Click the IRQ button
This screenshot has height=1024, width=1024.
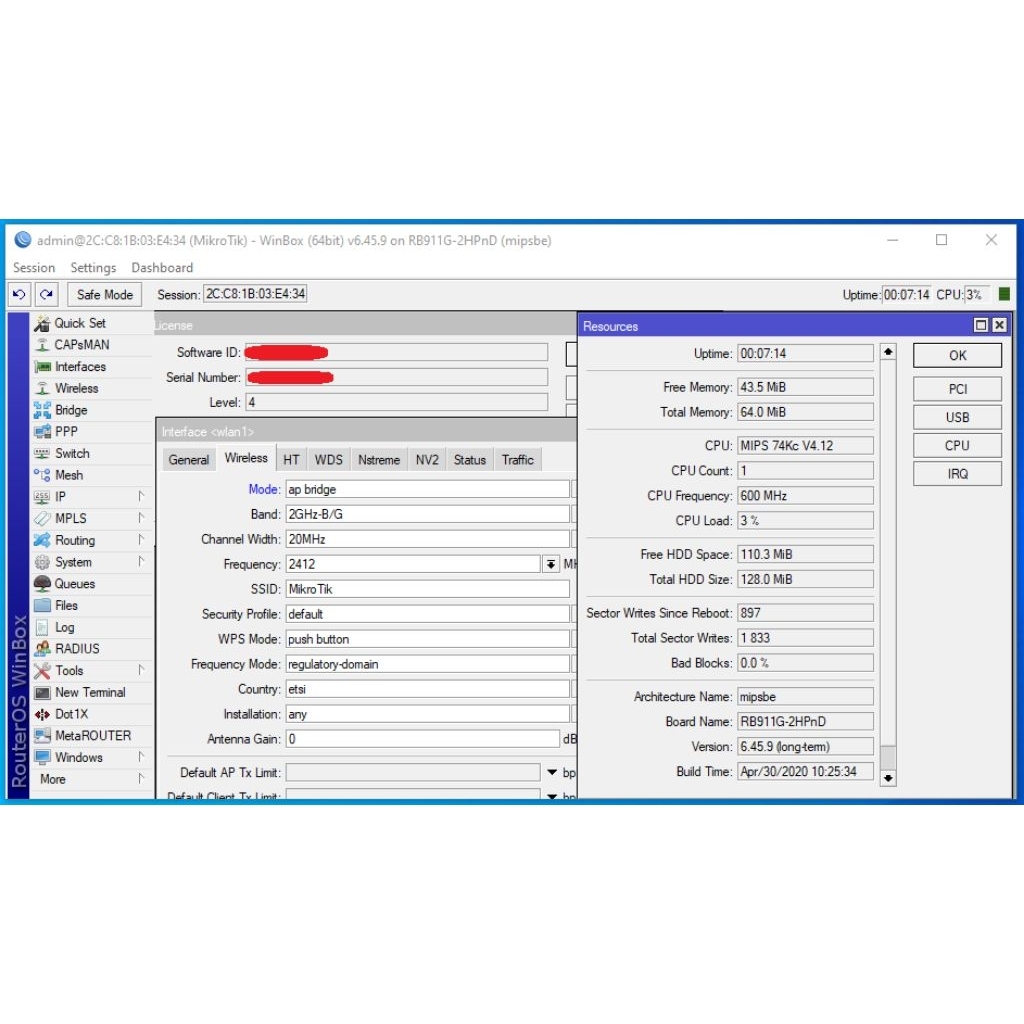click(x=957, y=474)
